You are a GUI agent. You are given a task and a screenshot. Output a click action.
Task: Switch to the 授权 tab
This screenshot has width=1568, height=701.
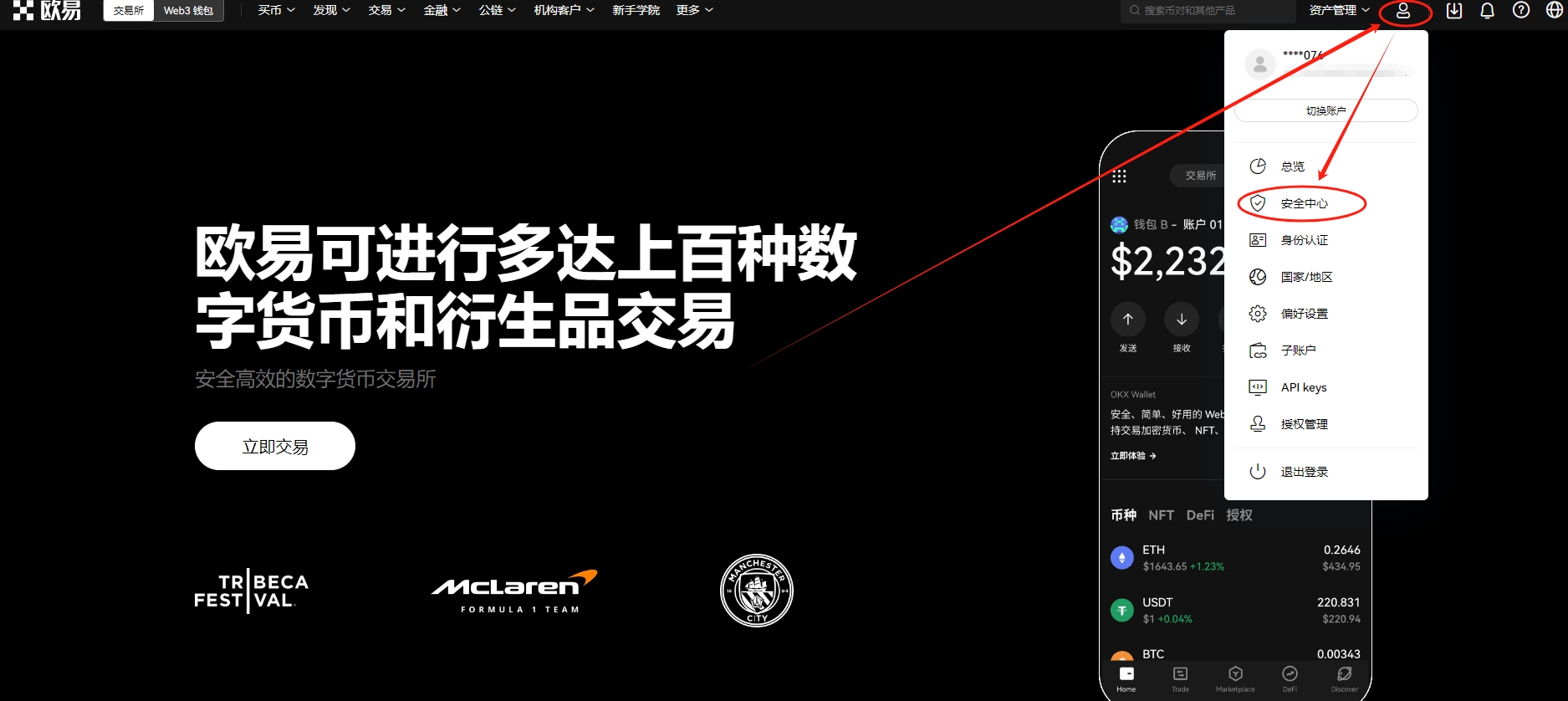[x=1239, y=515]
